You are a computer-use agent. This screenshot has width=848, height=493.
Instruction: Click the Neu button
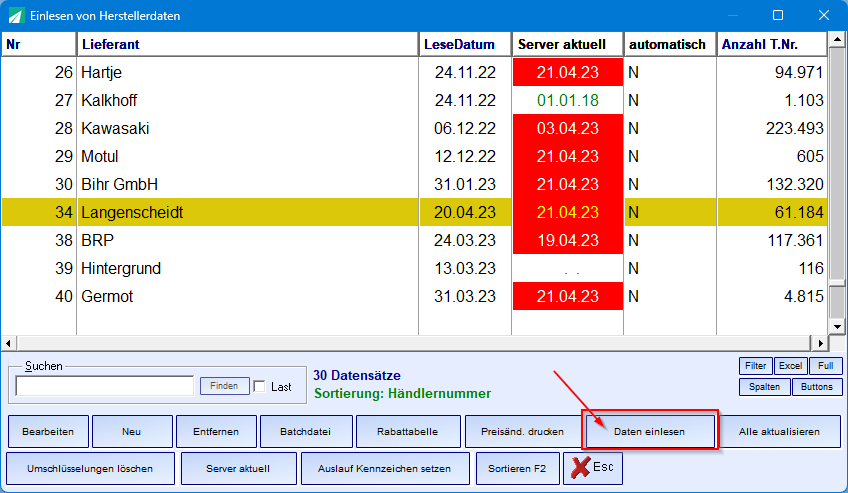tap(132, 431)
